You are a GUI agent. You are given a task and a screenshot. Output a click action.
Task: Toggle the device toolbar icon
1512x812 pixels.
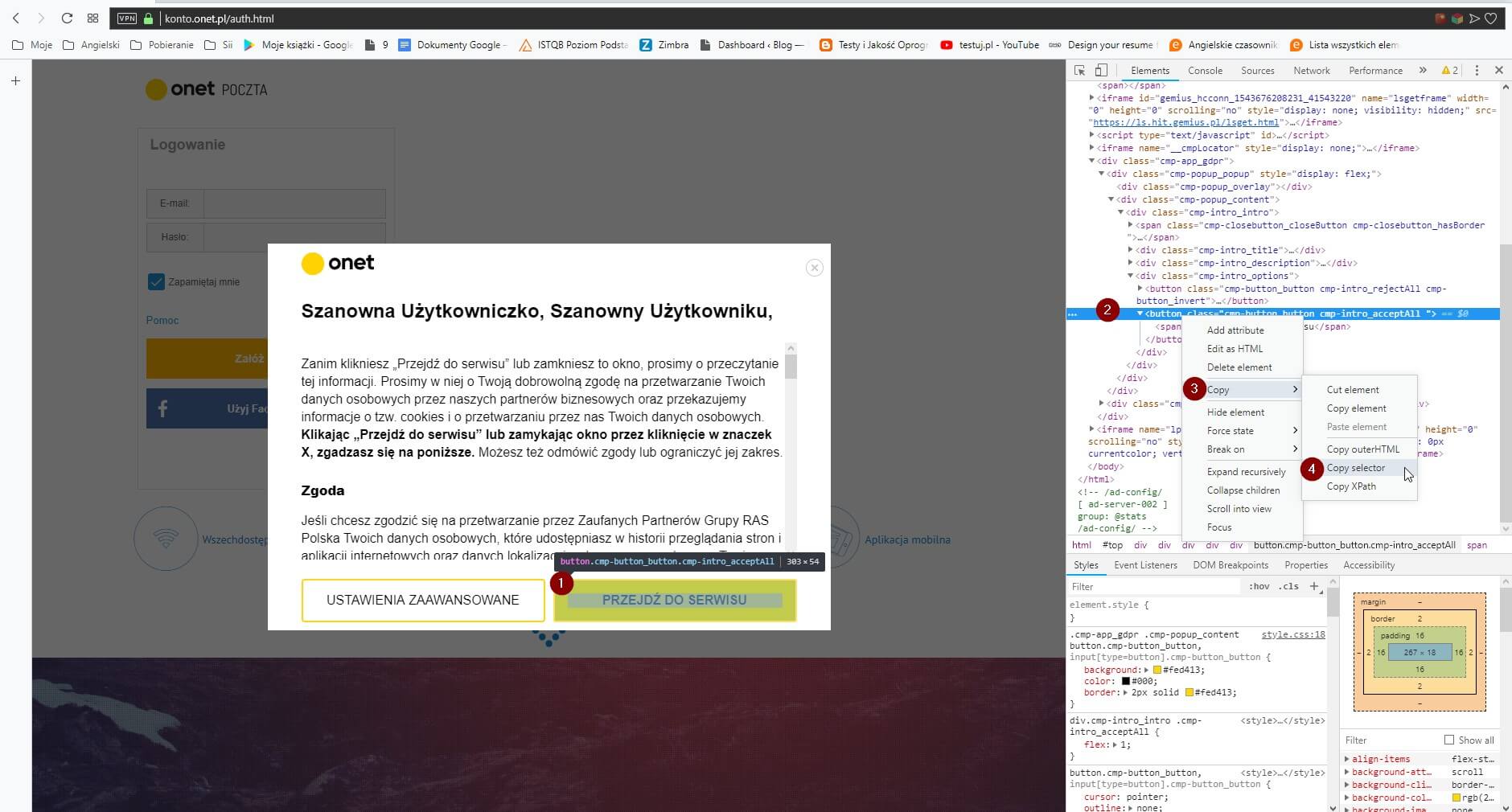[x=1101, y=71]
